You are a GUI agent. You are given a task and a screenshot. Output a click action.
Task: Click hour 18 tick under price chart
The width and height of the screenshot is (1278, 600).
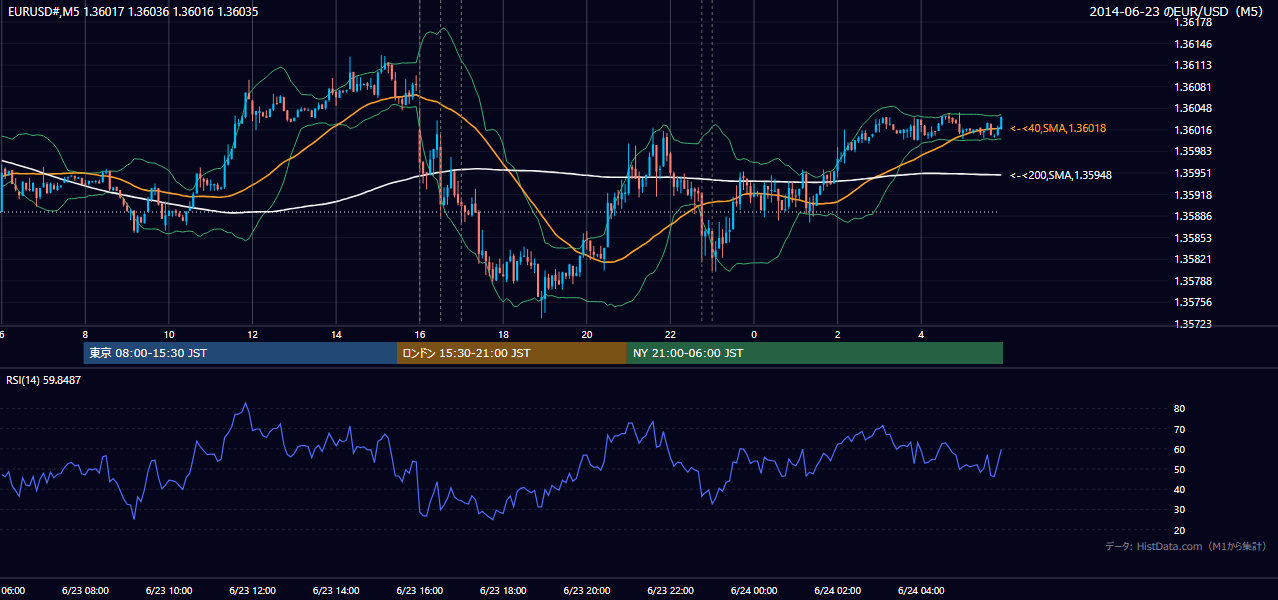[x=504, y=334]
